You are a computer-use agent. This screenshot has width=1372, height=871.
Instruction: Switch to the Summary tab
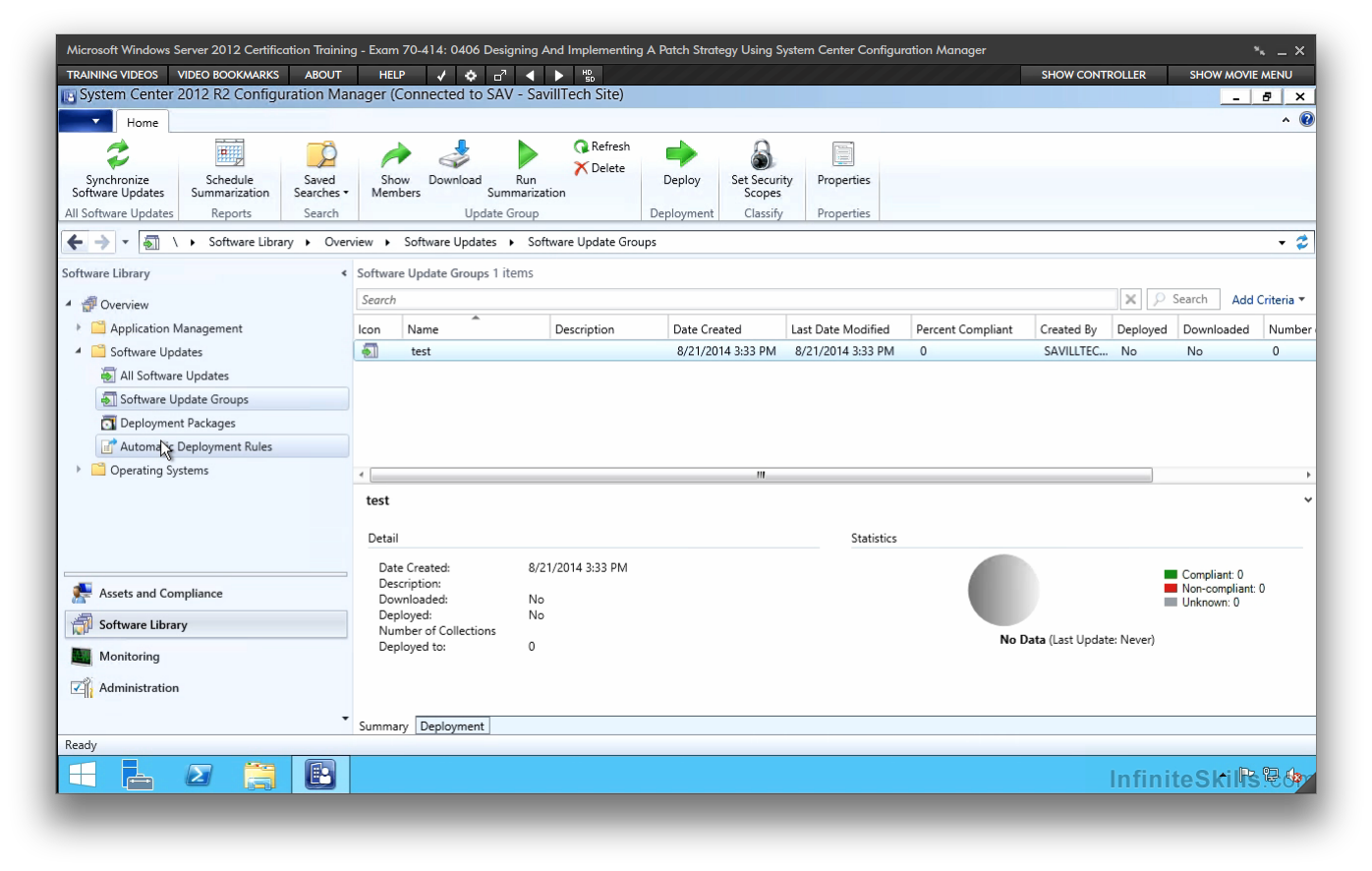point(383,726)
